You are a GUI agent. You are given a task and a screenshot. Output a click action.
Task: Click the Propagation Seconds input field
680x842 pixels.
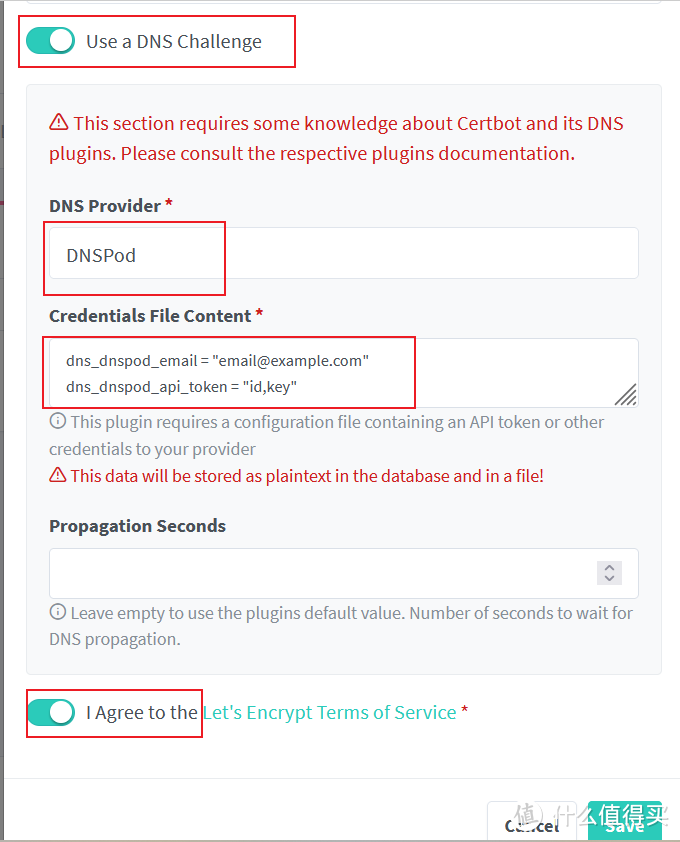point(320,573)
